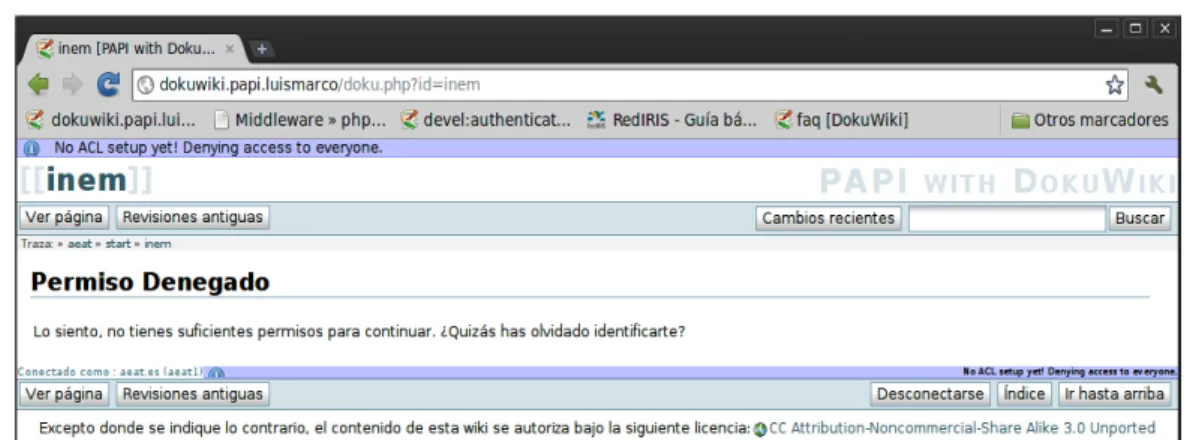
Task: Open a new tab with plus button
Action: point(262,49)
